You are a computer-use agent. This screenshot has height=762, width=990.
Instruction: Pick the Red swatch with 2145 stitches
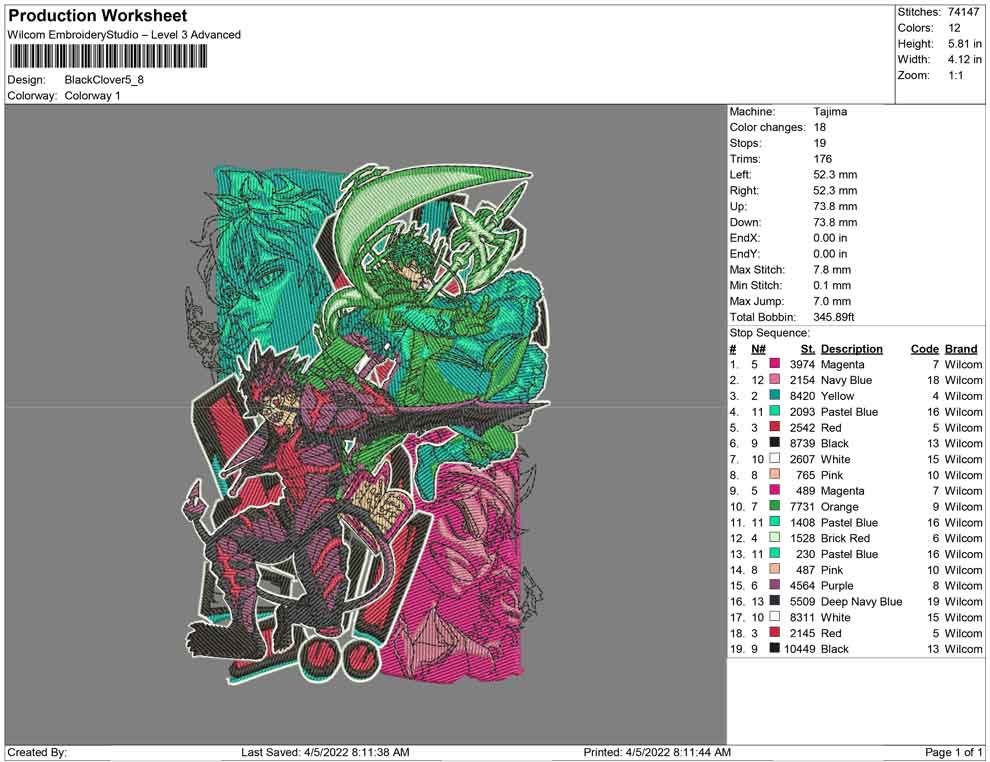775,632
